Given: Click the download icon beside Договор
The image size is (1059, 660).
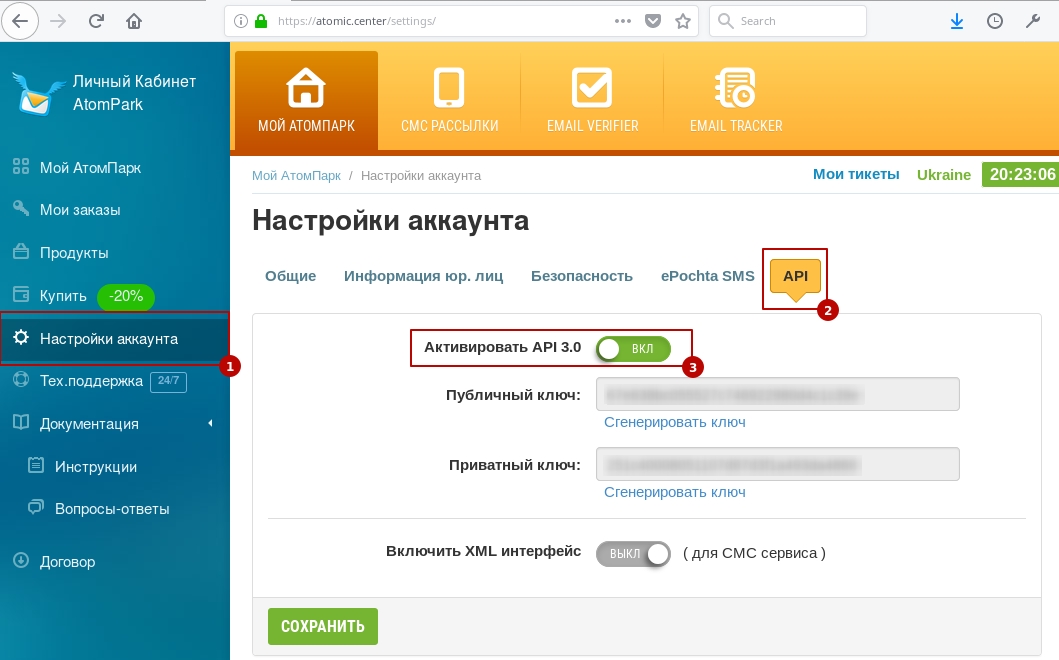Looking at the screenshot, I should tap(21, 560).
